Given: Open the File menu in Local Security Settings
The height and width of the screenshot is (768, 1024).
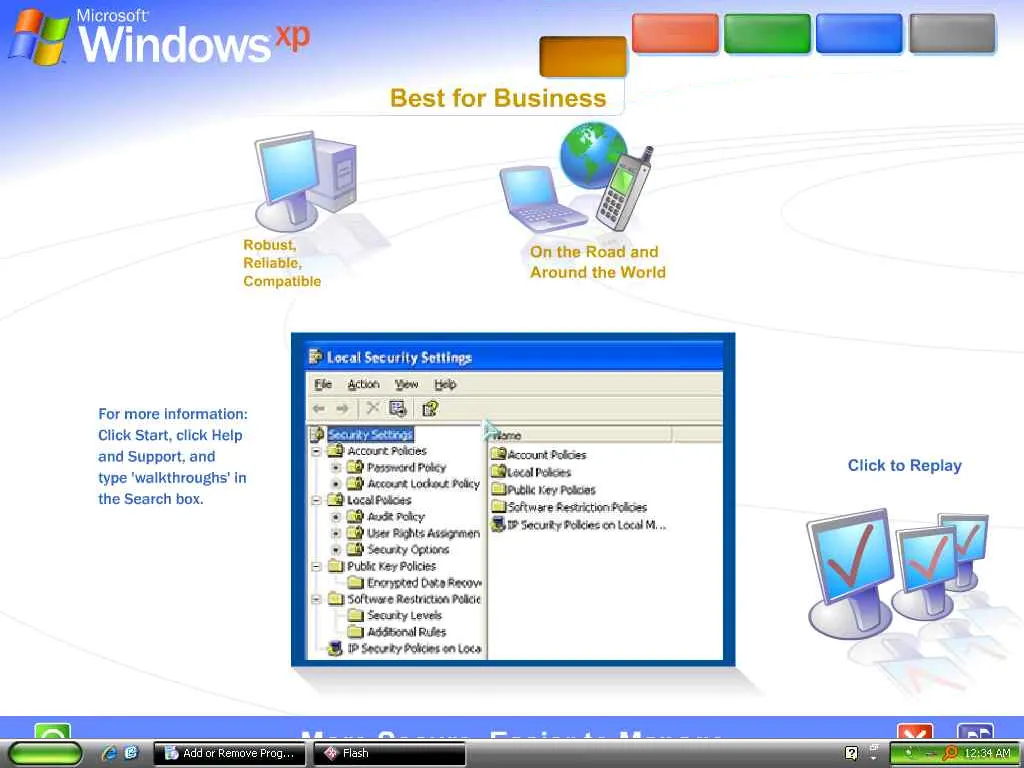Looking at the screenshot, I should (323, 384).
